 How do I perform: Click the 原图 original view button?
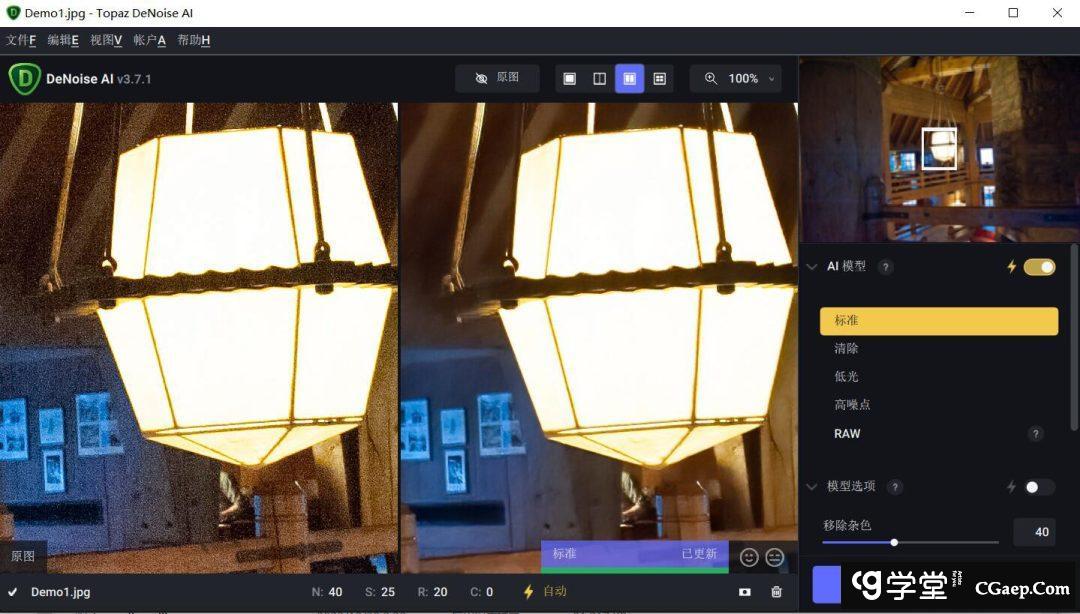[497, 78]
